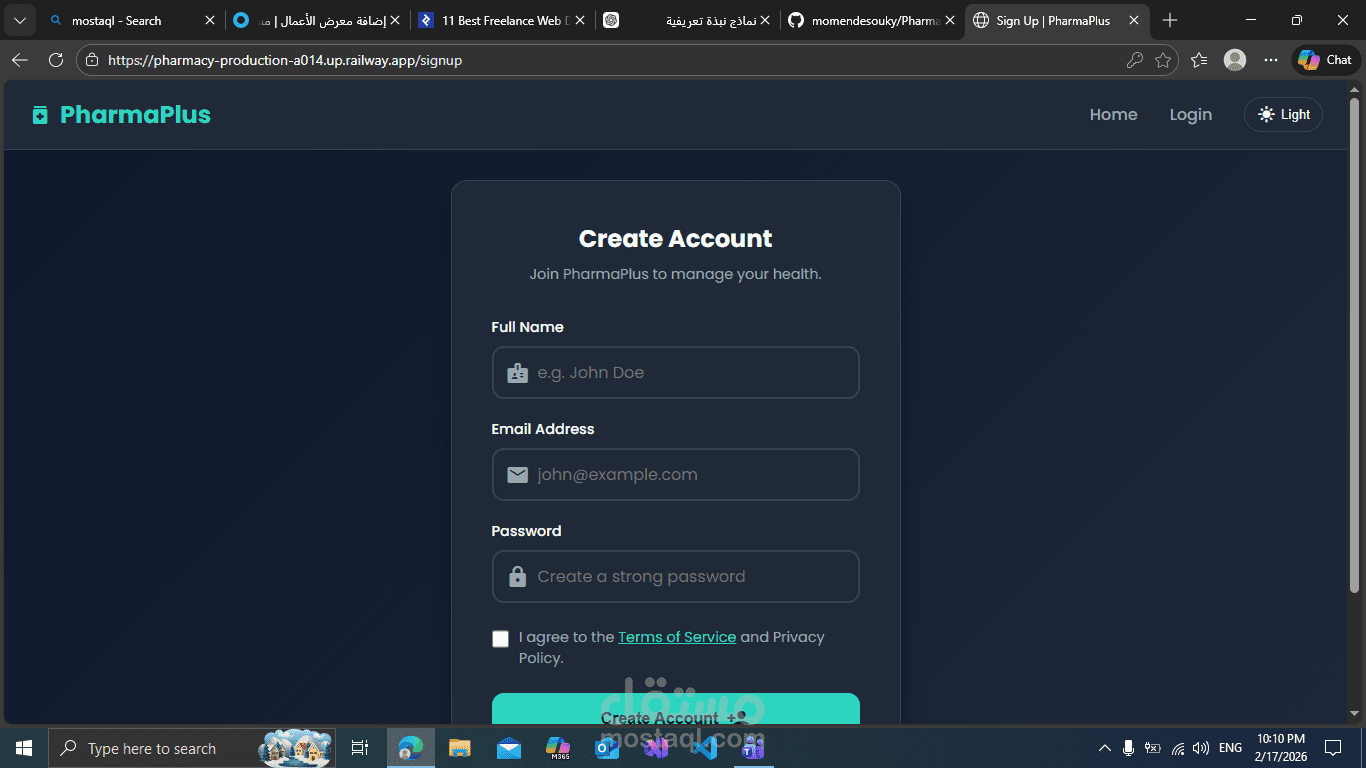Open the Terms of Service link
Viewport: 1366px width, 768px height.
click(x=677, y=637)
